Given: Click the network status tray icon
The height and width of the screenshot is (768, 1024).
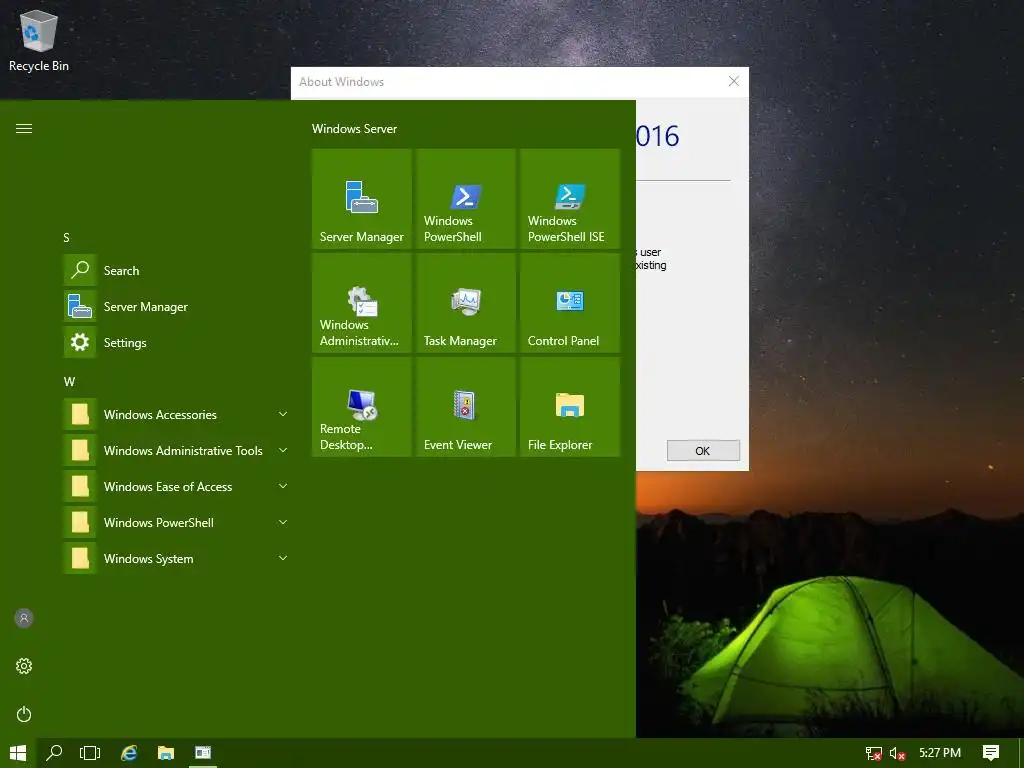Looking at the screenshot, I should [873, 753].
